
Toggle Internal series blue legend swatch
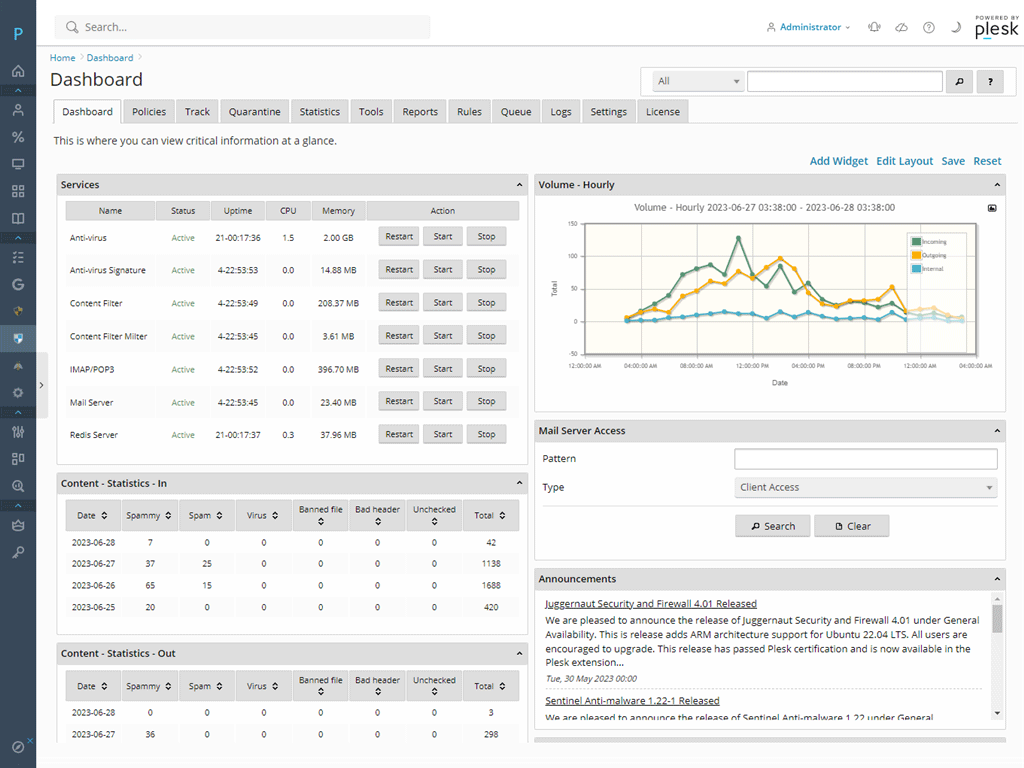[916, 268]
